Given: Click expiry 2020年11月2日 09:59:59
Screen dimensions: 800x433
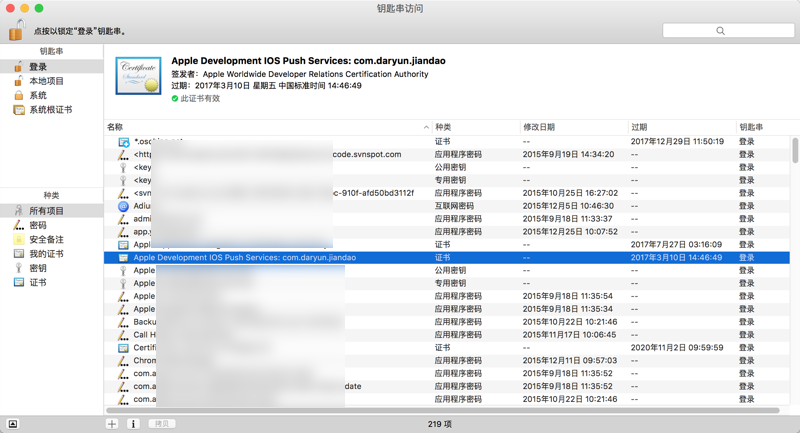Looking at the screenshot, I should point(677,348).
